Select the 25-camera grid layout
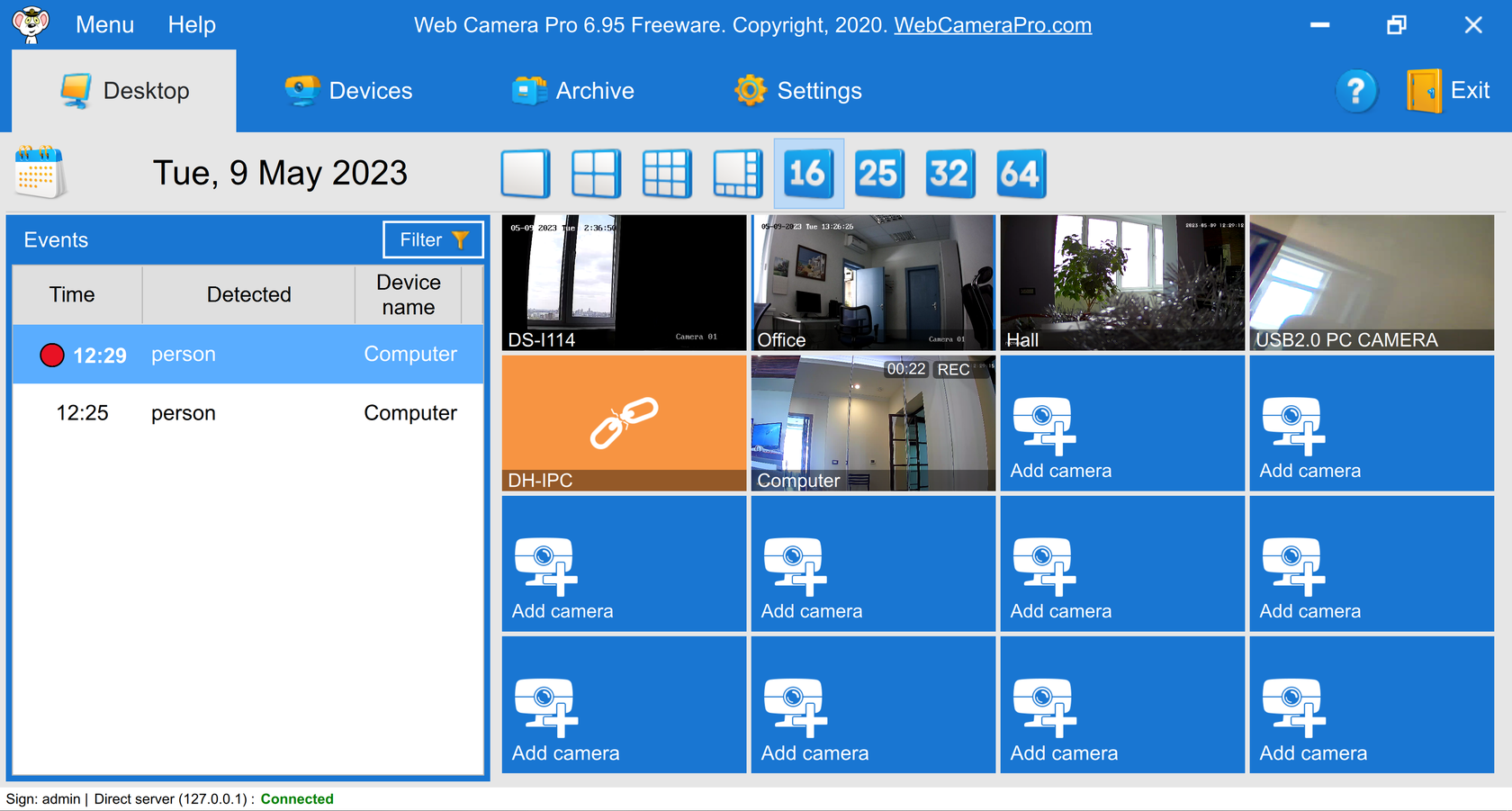The image size is (1512, 811). [x=879, y=173]
